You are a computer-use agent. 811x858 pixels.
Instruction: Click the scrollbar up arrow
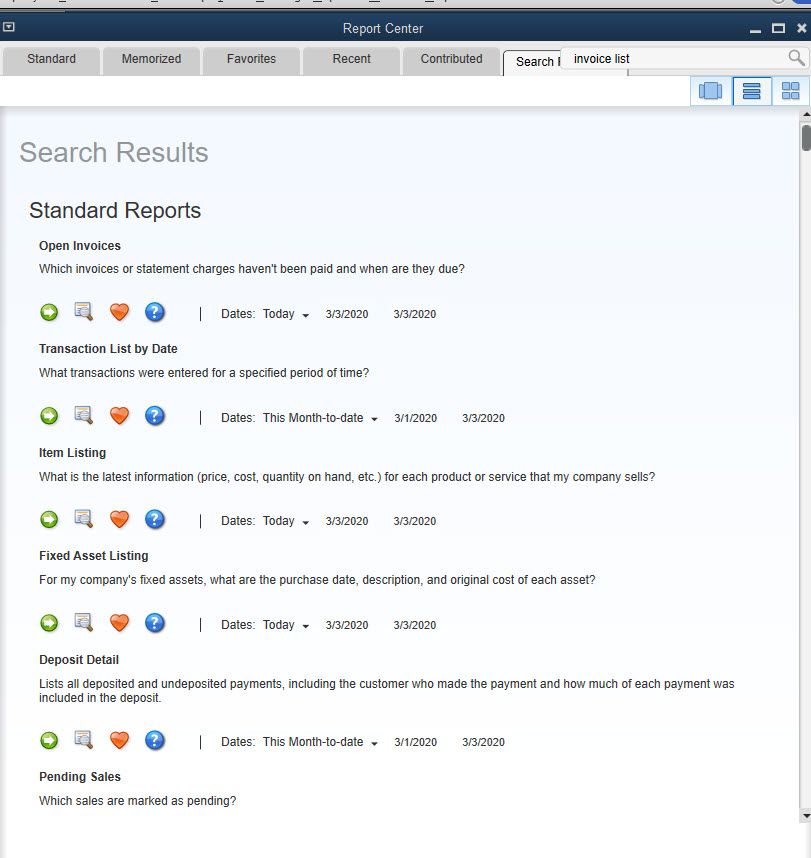806,114
